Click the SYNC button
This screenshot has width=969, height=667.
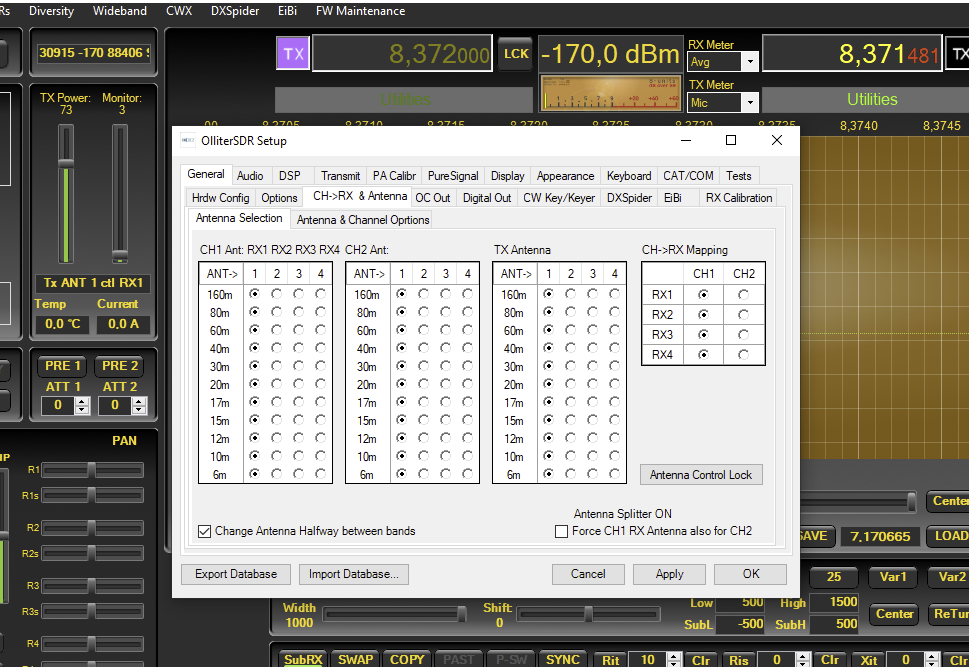coord(563,659)
